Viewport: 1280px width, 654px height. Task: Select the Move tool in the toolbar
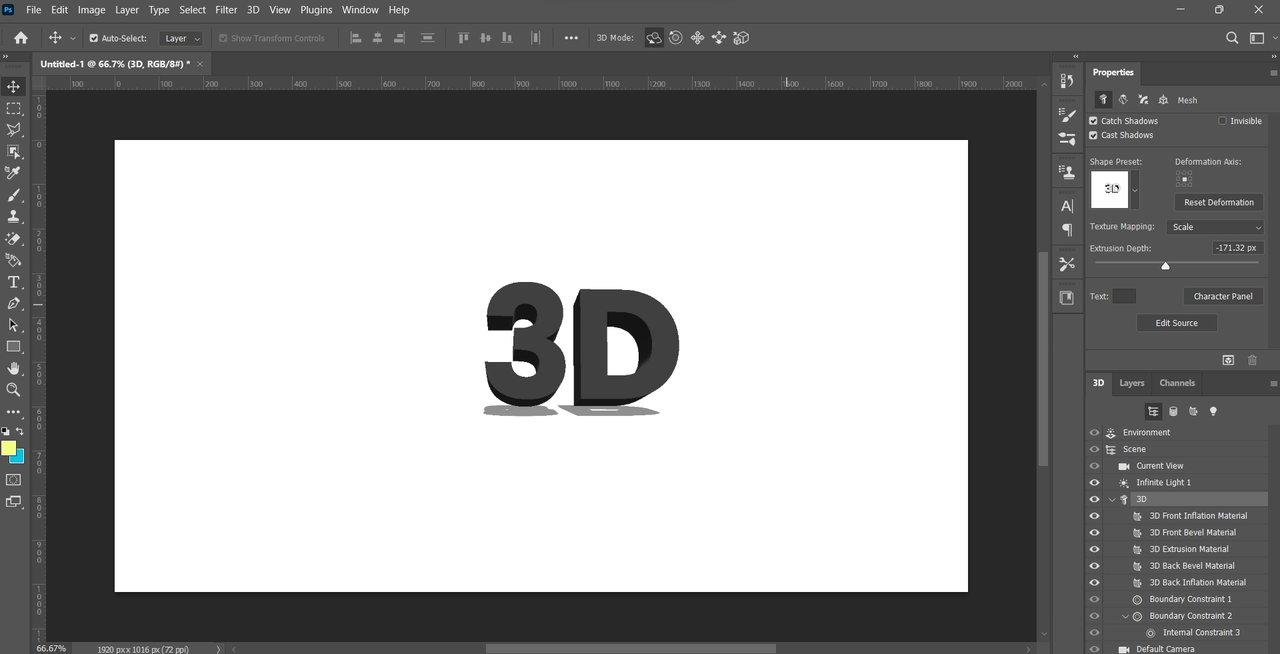[x=14, y=87]
